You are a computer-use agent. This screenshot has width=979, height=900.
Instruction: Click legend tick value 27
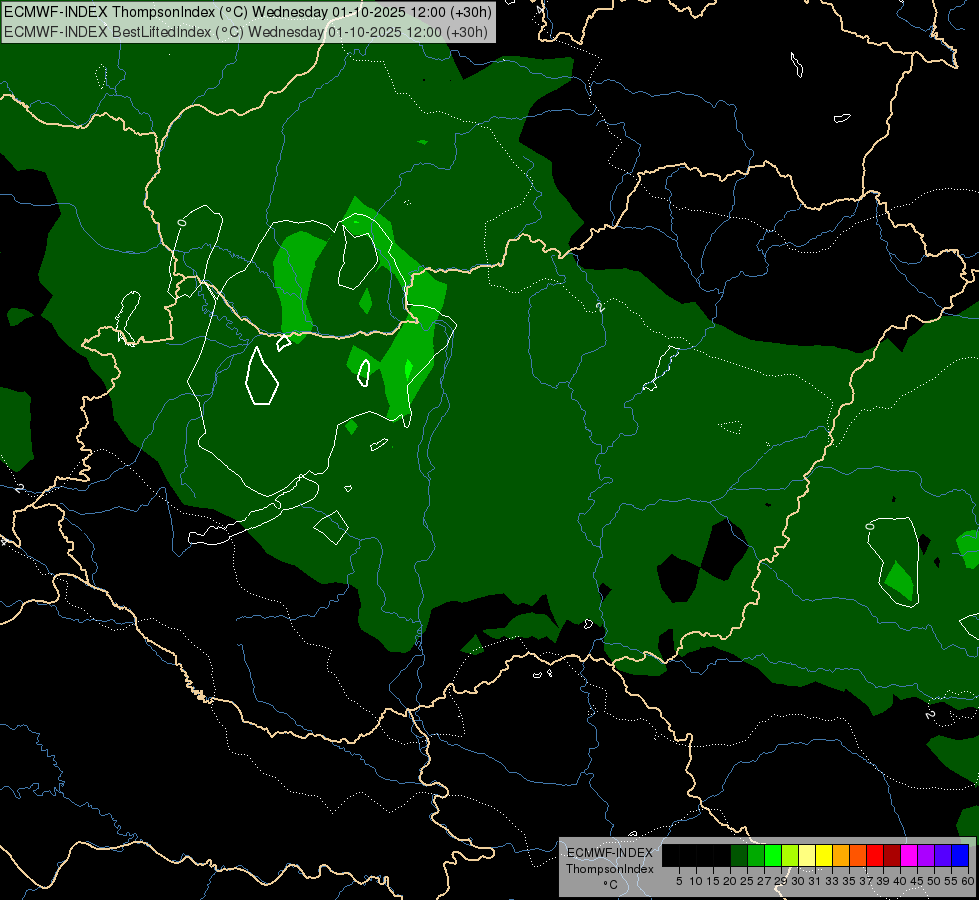[764, 881]
